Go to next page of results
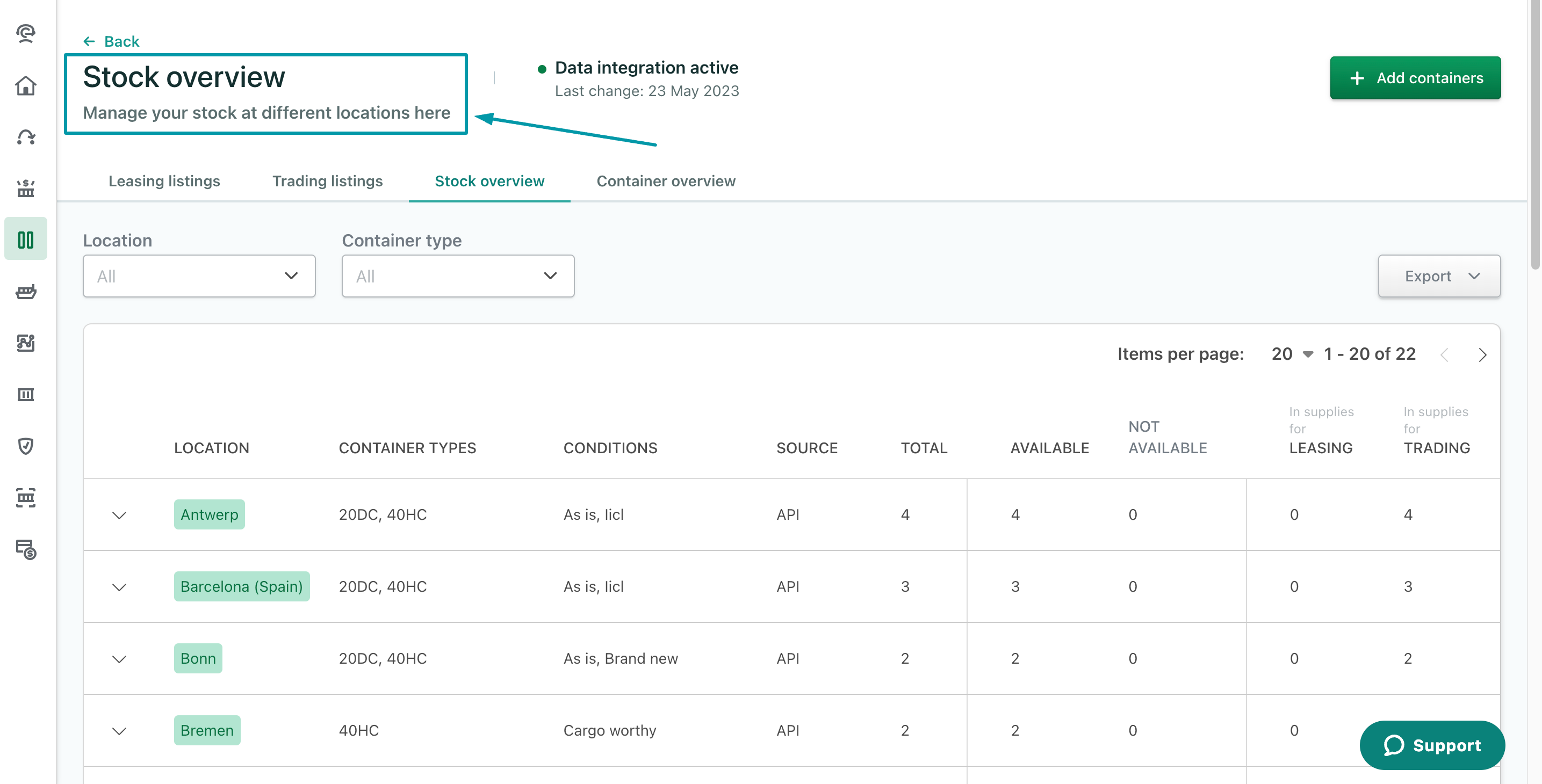Image resolution: width=1542 pixels, height=784 pixels. click(x=1482, y=355)
